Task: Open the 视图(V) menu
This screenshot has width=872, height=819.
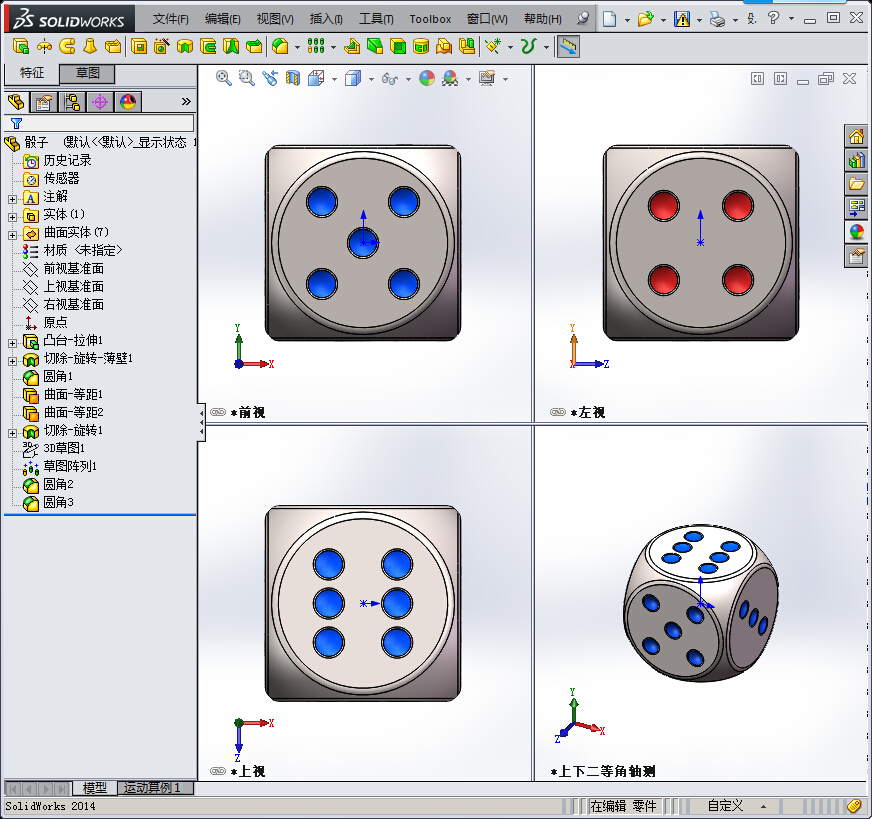Action: (275, 19)
